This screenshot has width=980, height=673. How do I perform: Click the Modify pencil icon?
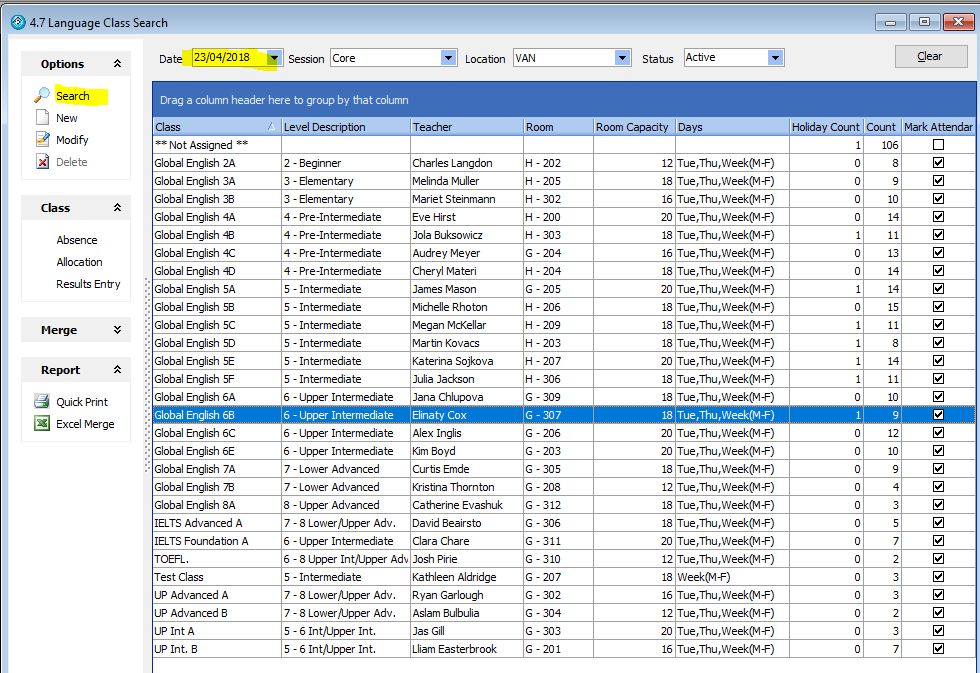[x=42, y=140]
